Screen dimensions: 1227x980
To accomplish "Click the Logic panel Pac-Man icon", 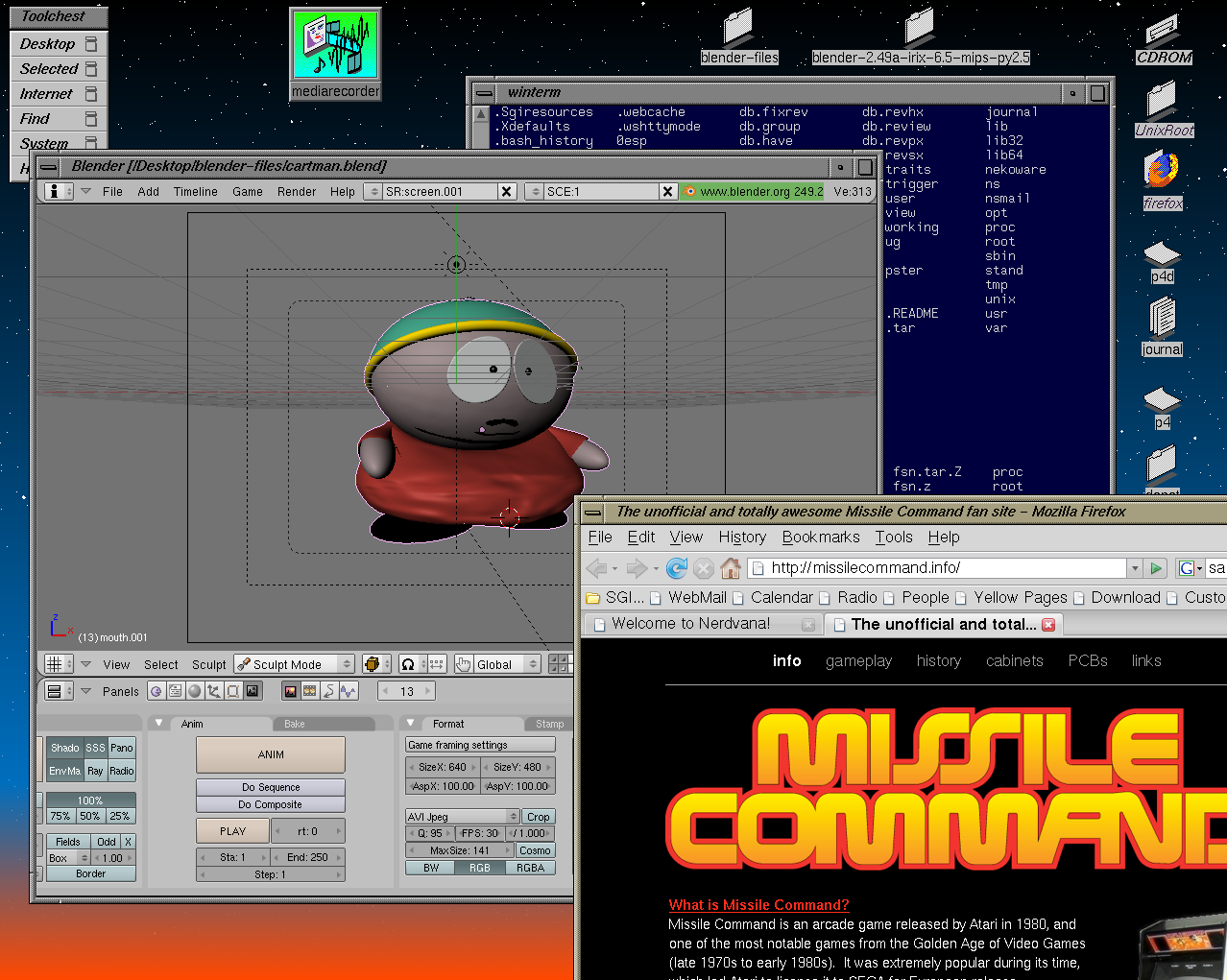I will [156, 691].
